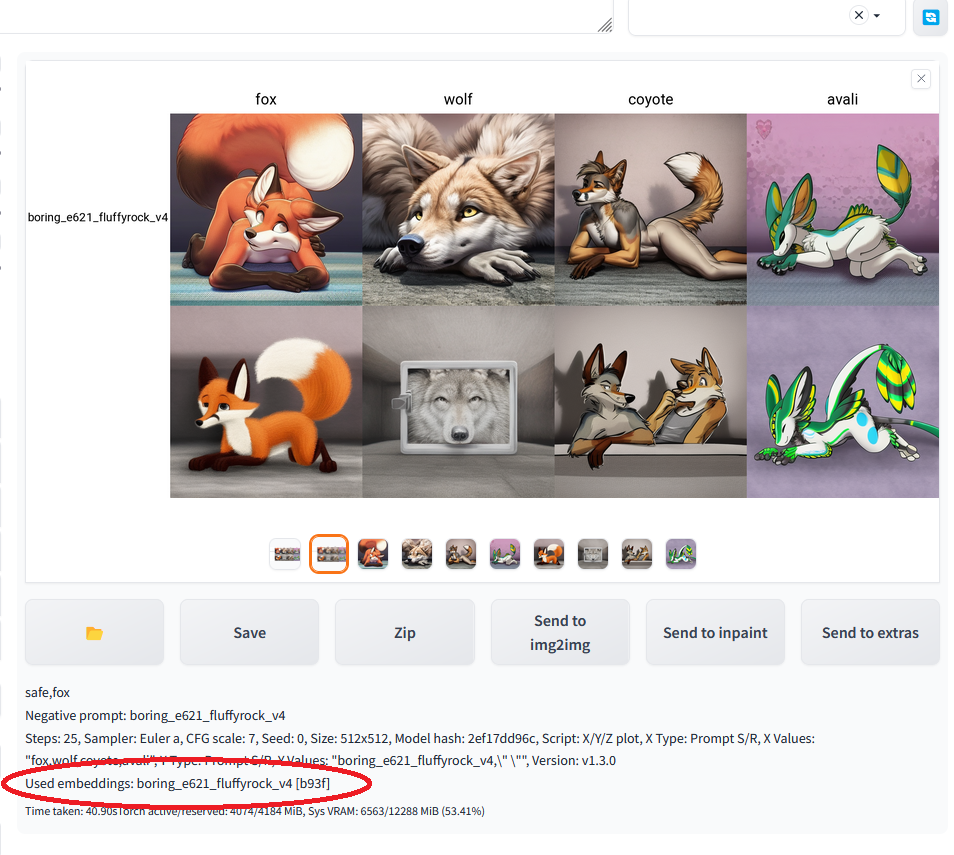Close the gallery preview with the X
The image size is (954, 855).
point(921,79)
